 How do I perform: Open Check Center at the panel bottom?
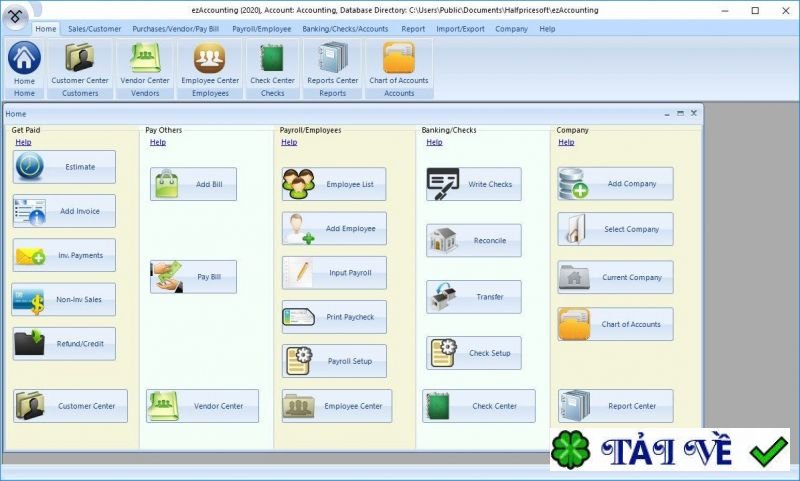479,406
